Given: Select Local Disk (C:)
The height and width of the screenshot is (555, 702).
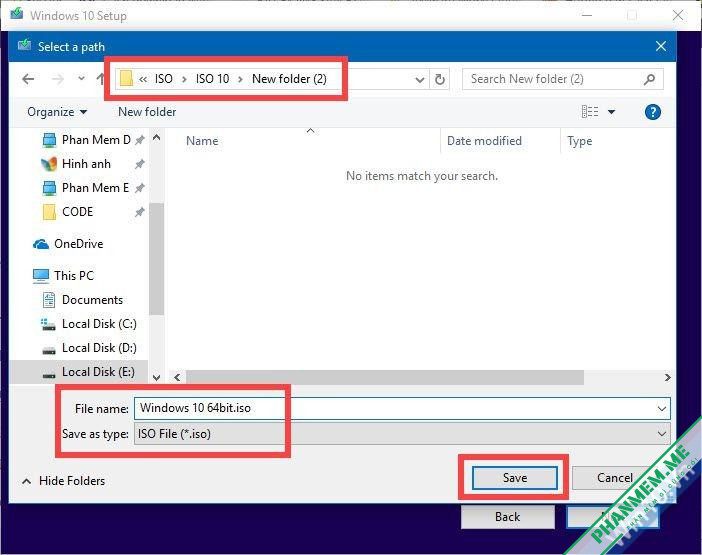Looking at the screenshot, I should click(x=89, y=324).
